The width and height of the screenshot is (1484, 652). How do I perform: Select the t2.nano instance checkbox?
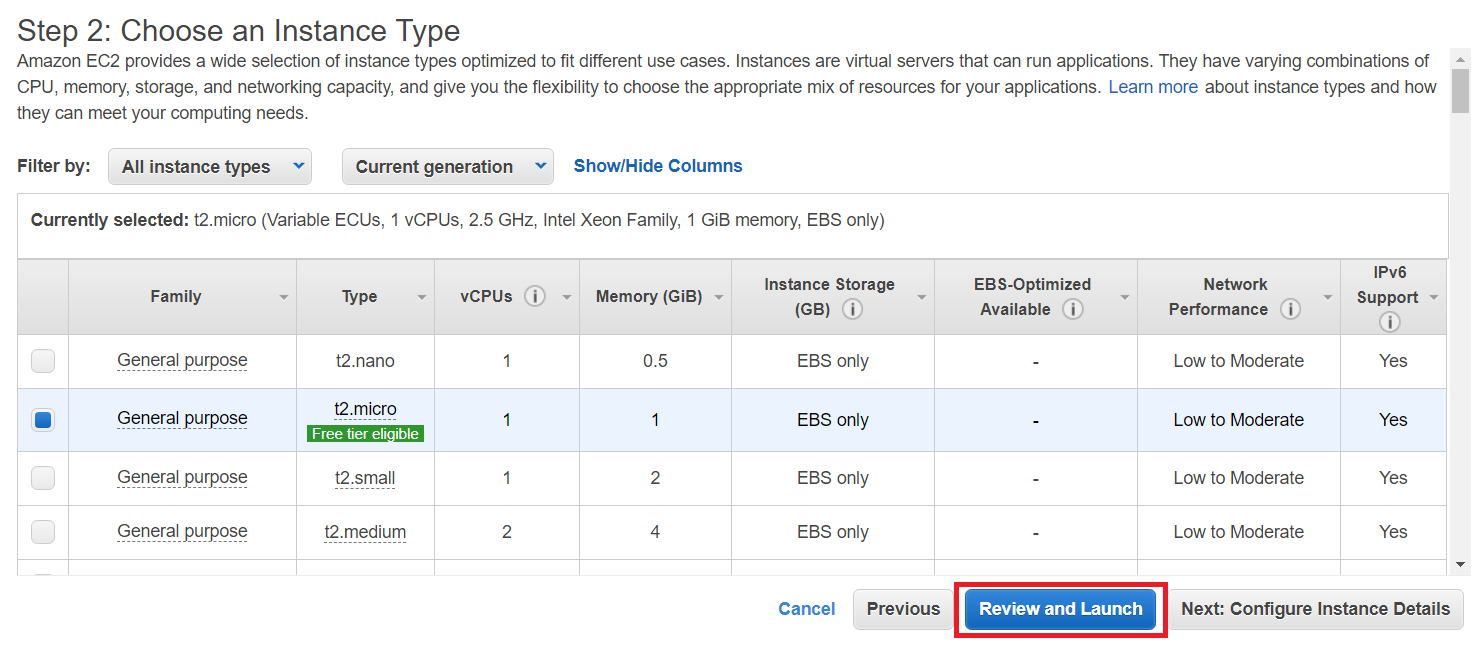(x=43, y=361)
